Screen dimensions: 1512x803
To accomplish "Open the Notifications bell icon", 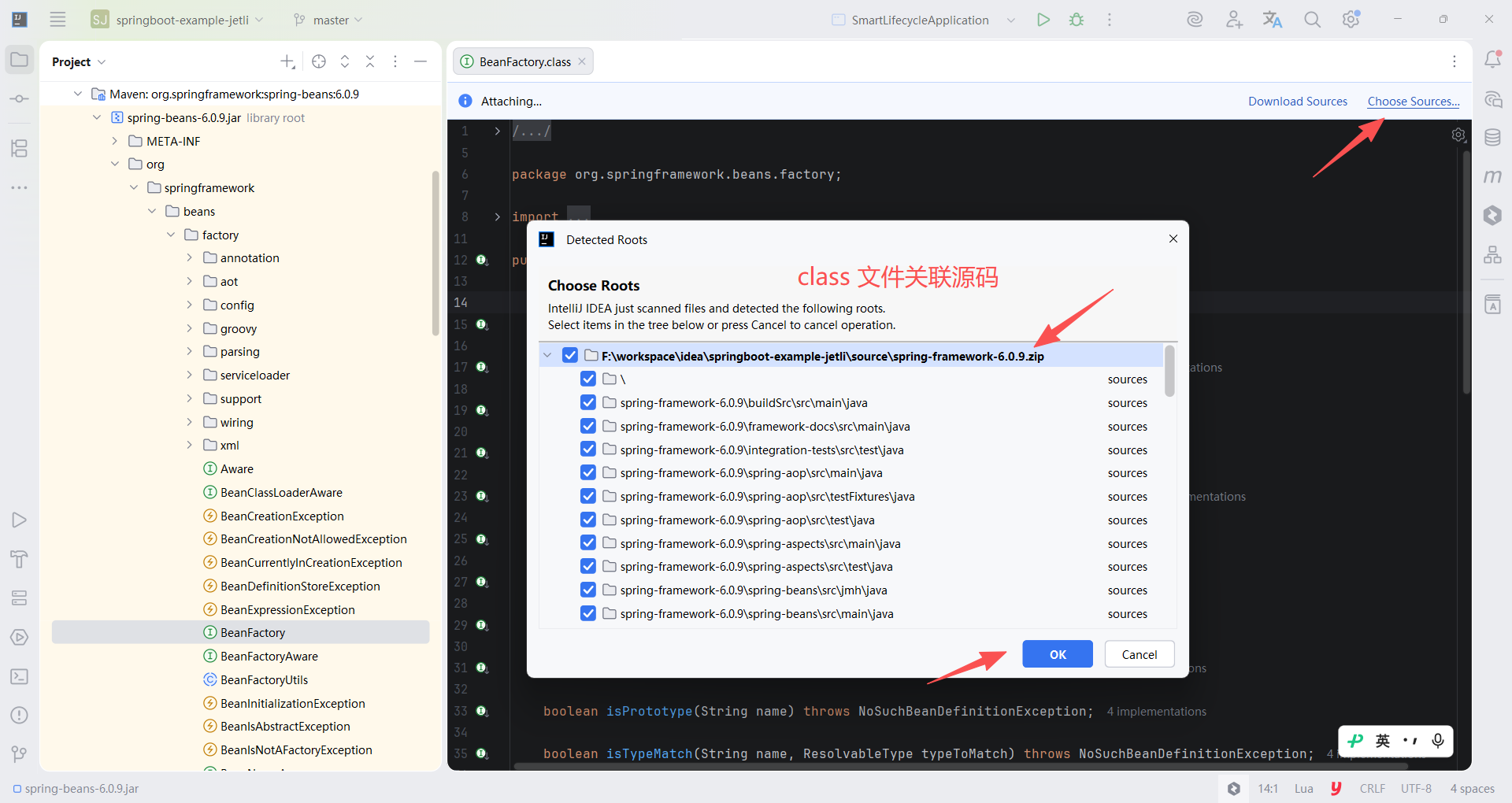I will coord(1492,60).
